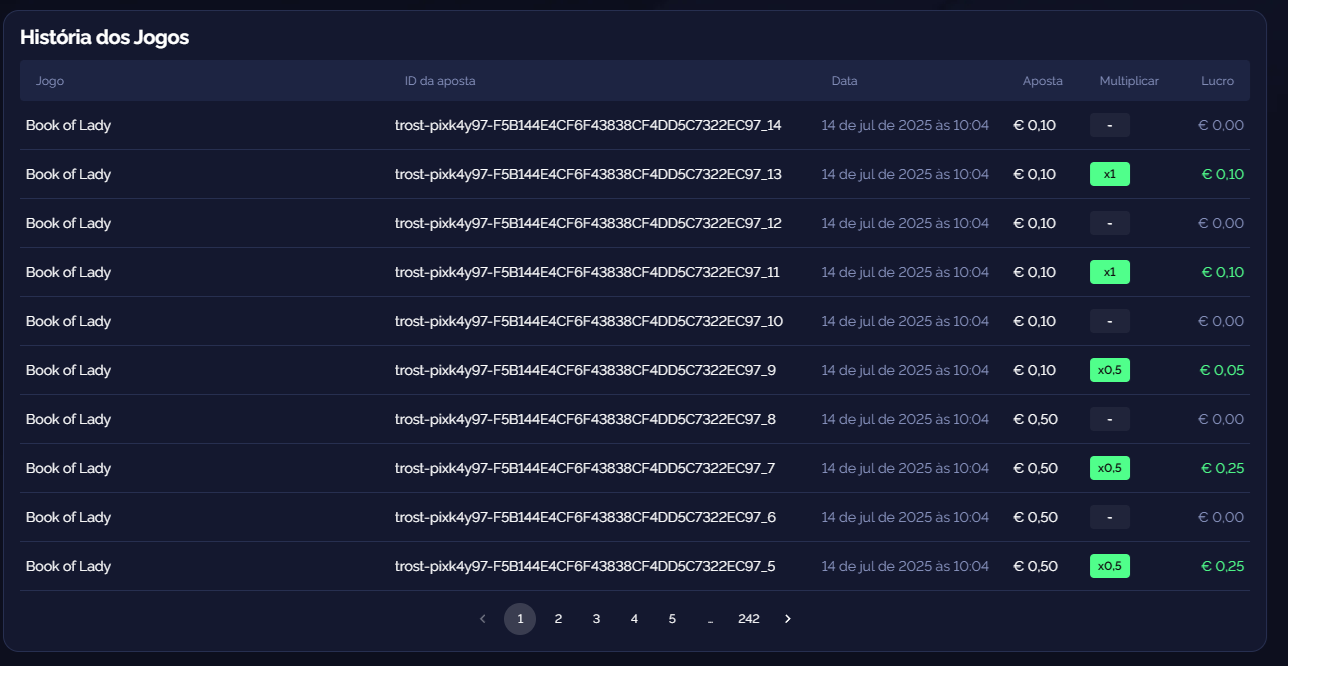Image resolution: width=1320 pixels, height=686 pixels.
Task: Click profit € 0,25 in row EC97_5
Action: tap(1223, 566)
